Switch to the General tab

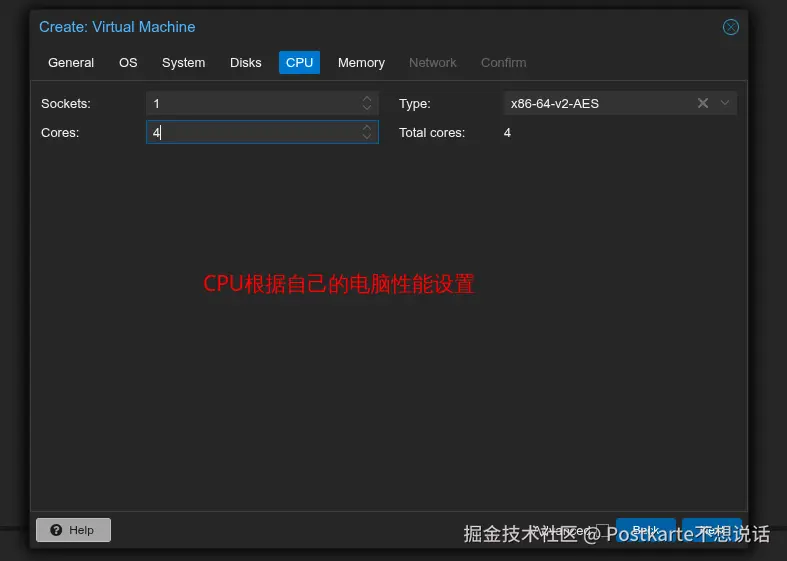71,63
